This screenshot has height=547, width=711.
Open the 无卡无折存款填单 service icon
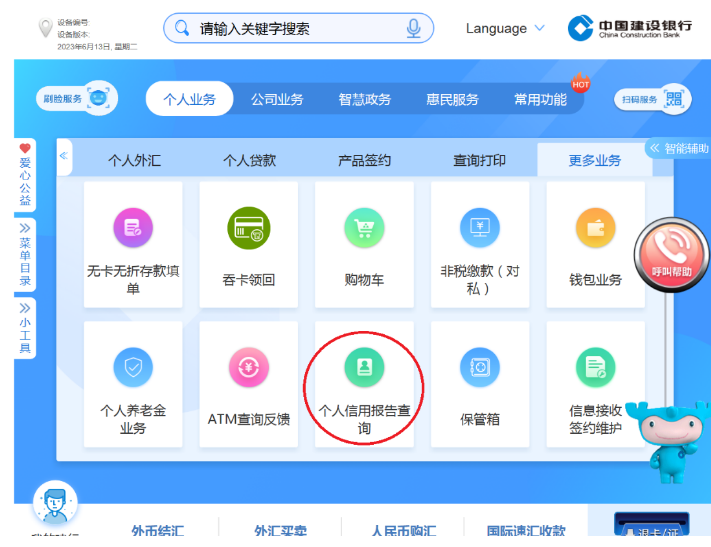(133, 229)
